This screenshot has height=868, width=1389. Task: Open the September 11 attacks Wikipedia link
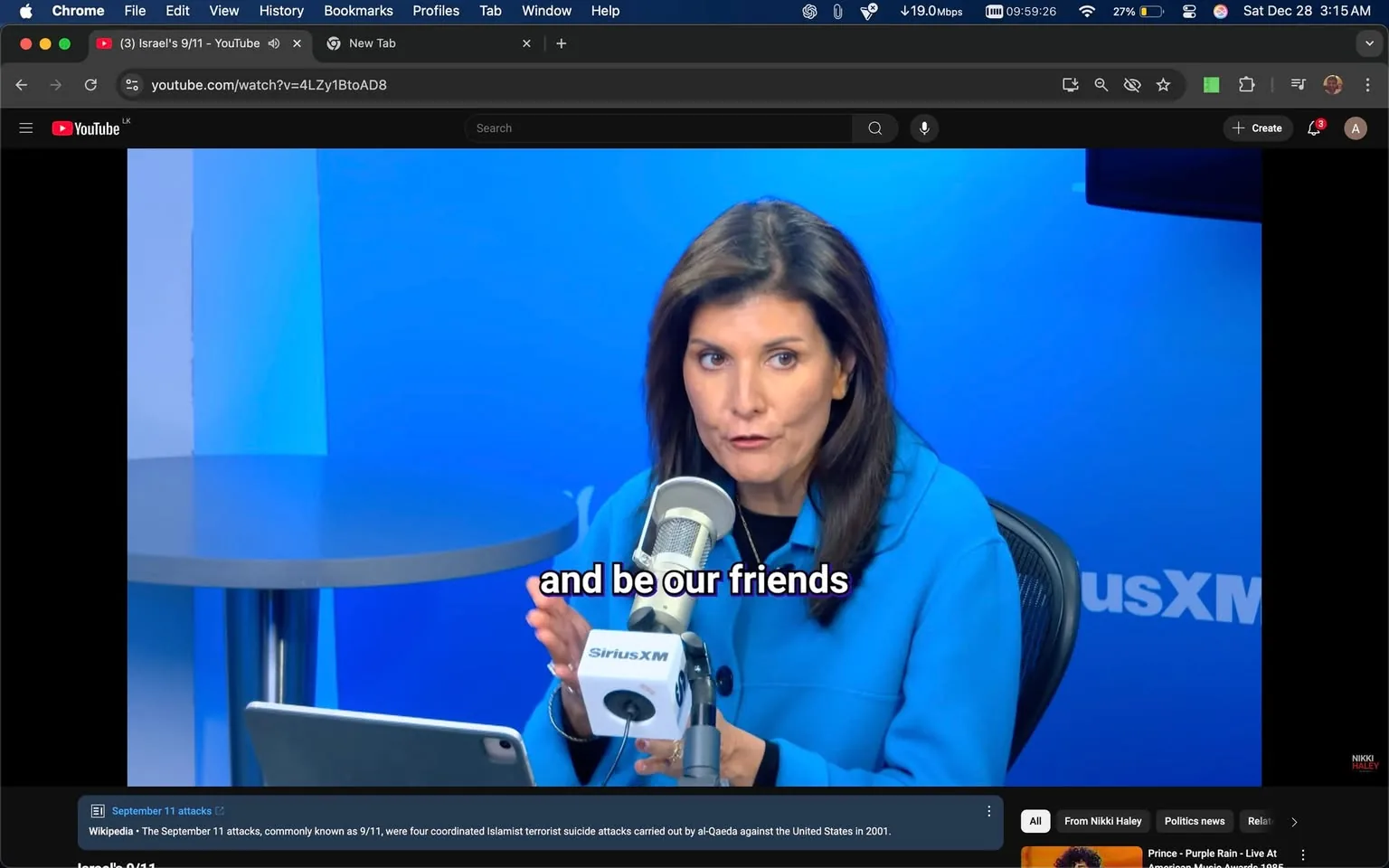point(161,811)
